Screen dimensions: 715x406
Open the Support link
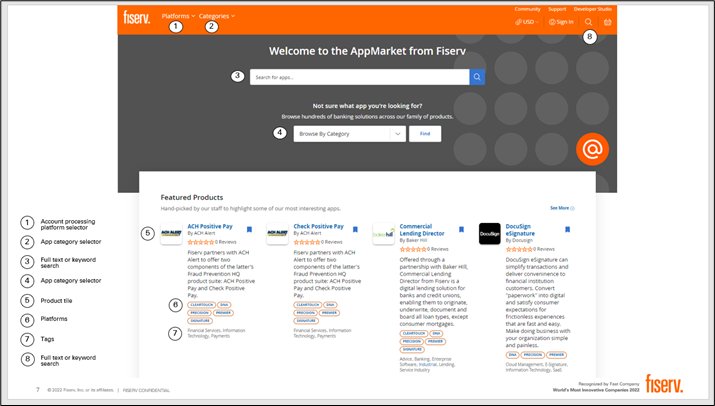[557, 9]
